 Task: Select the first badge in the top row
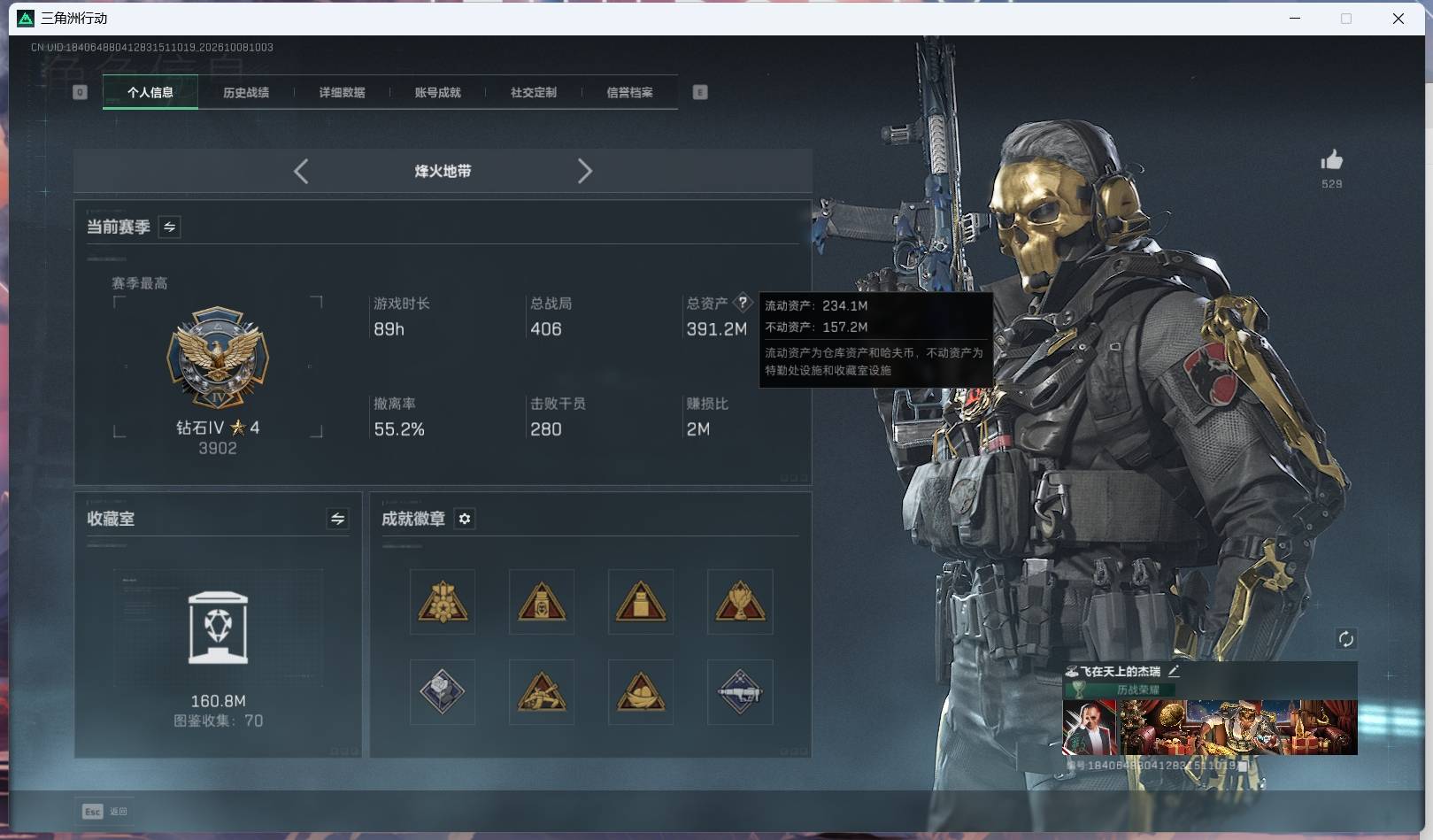tap(443, 602)
